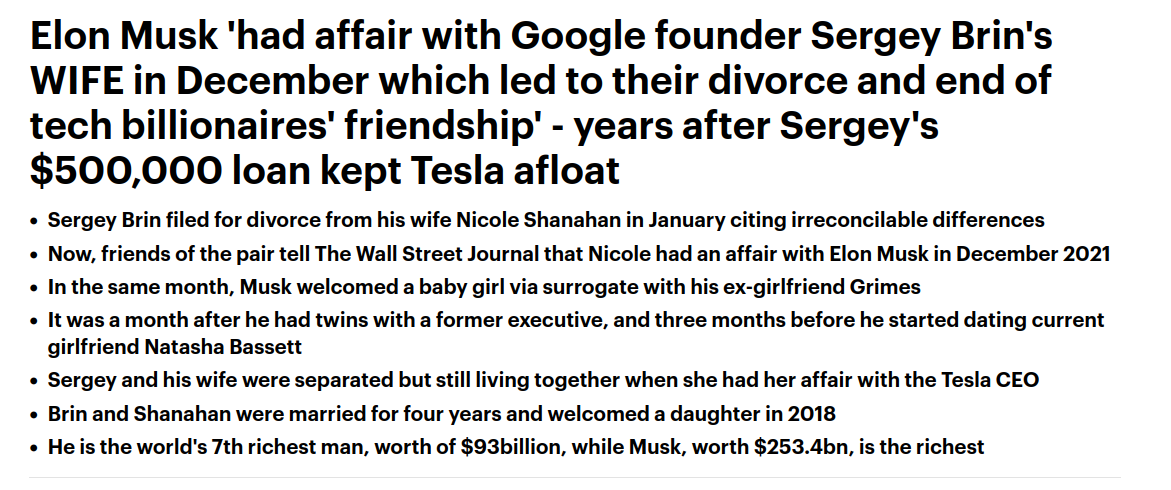Click '$500,000 loan kept Tesla afloat' headline text
The height and width of the screenshot is (490, 1171).
[325, 170]
